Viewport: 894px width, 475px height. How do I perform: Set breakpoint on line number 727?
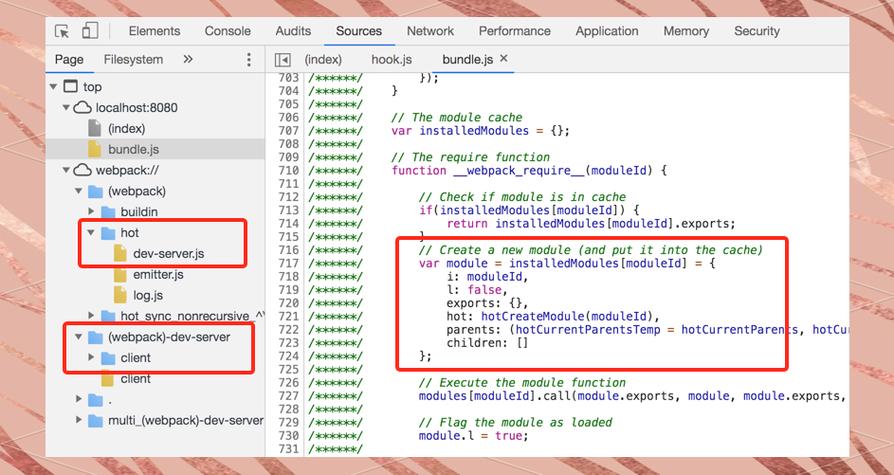[288, 396]
